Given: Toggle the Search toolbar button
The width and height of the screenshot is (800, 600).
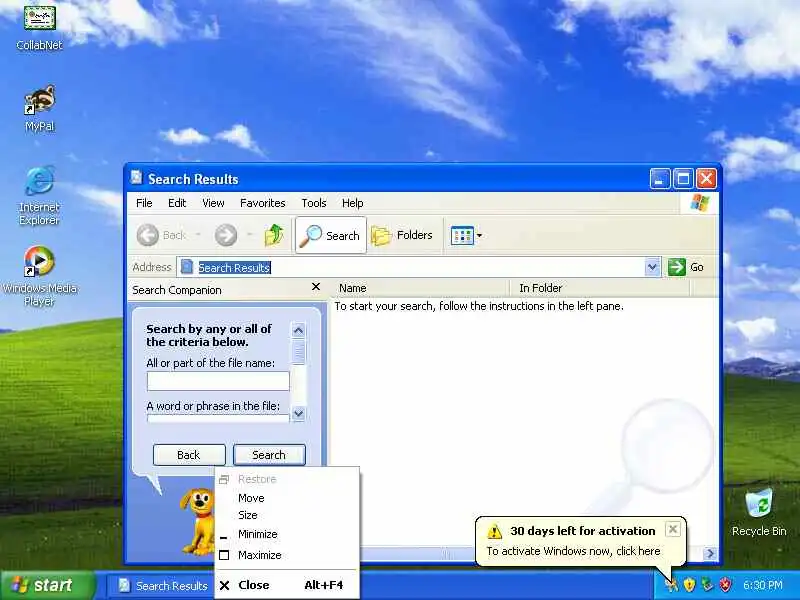Looking at the screenshot, I should tap(331, 235).
